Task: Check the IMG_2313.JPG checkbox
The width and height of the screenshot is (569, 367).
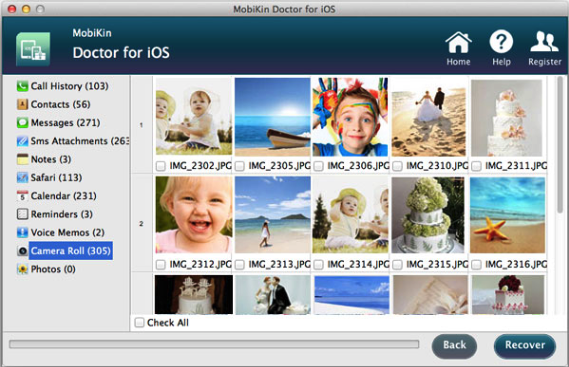Action: coord(240,265)
